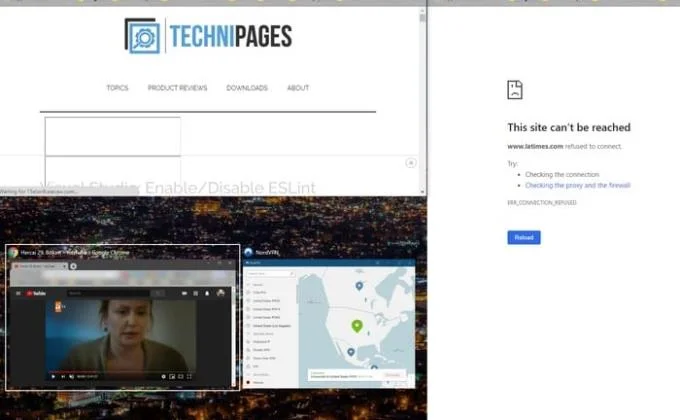
Task: Click the 'Waiting for' status bar text
Action: tap(39, 191)
